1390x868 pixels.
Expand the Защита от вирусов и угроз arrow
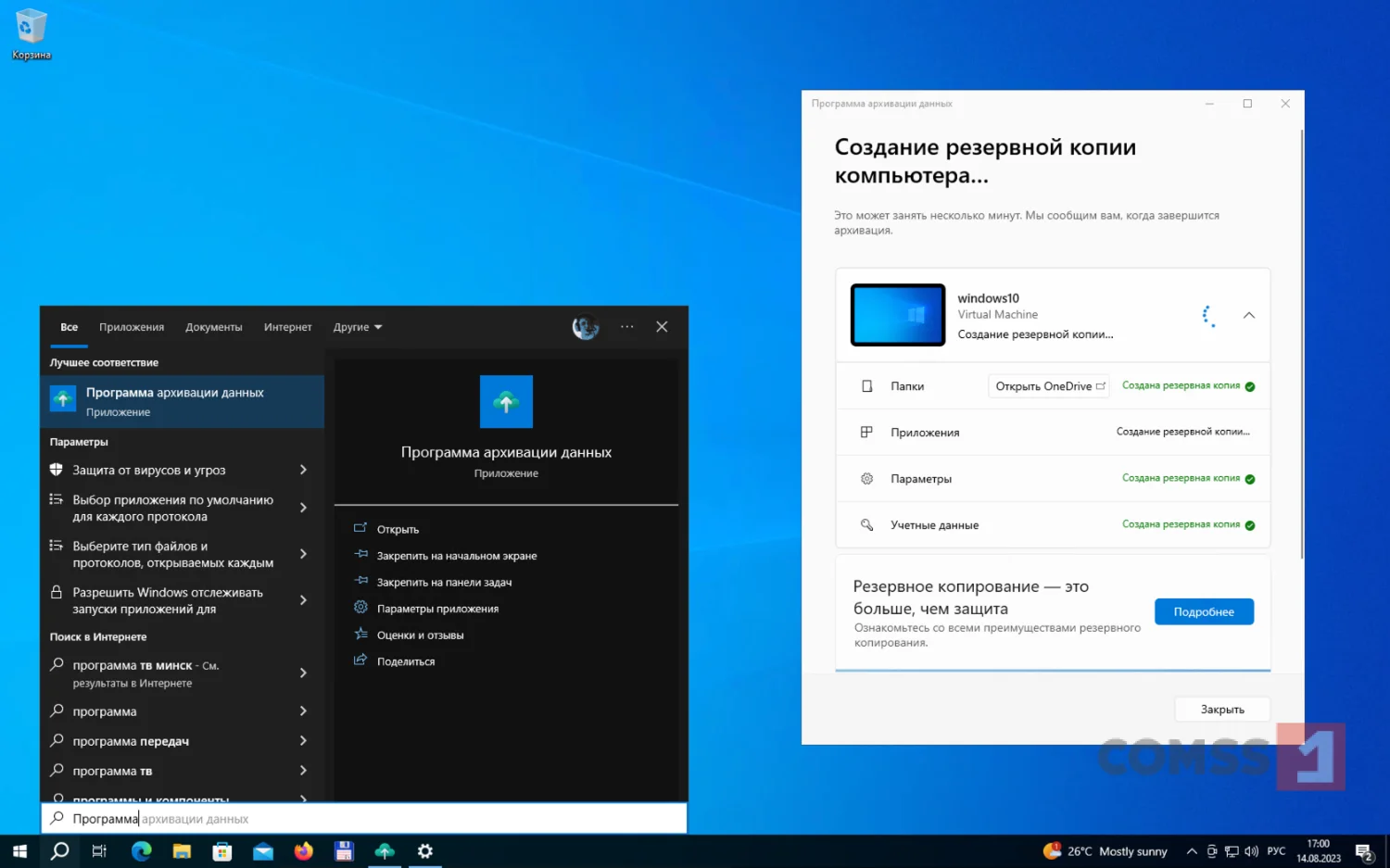303,470
